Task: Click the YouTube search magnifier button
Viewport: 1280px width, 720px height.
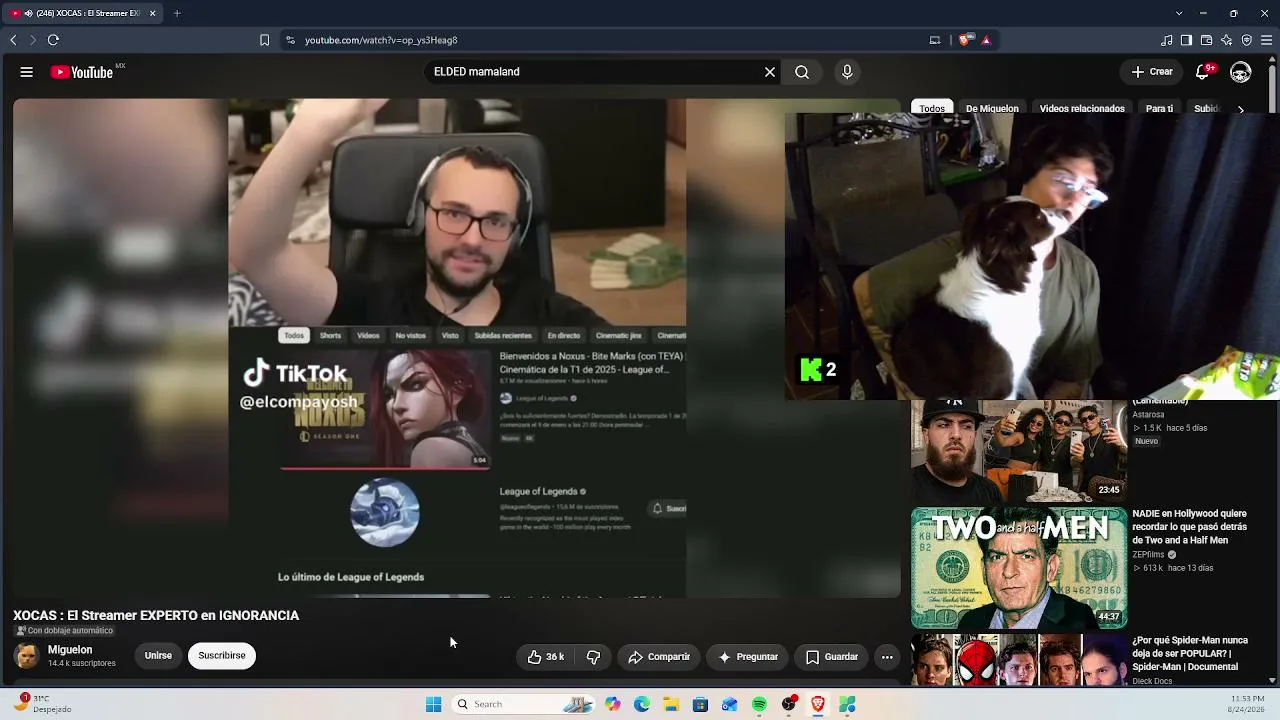Action: pyautogui.click(x=802, y=72)
